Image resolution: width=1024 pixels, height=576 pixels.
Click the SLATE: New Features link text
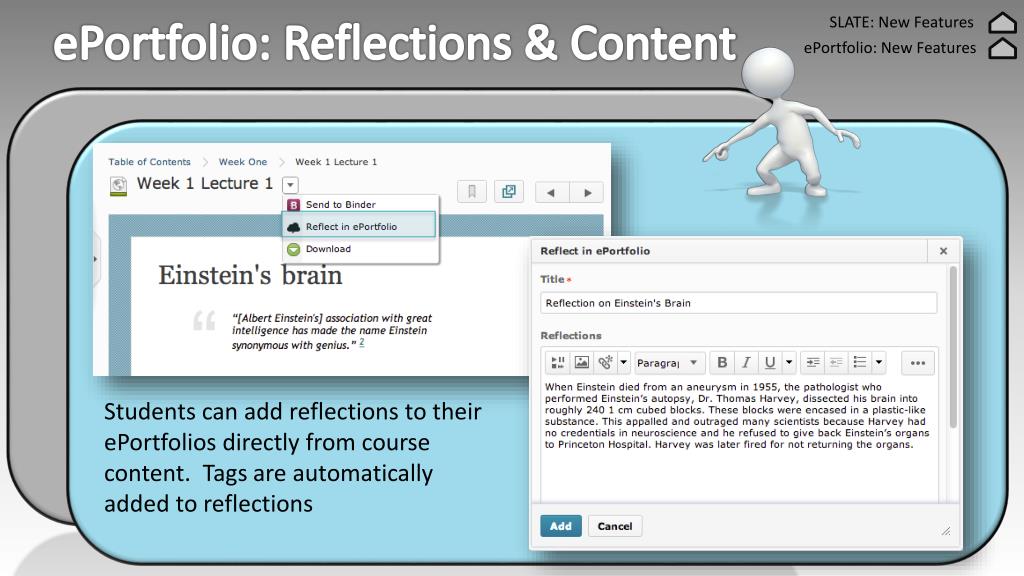(901, 22)
